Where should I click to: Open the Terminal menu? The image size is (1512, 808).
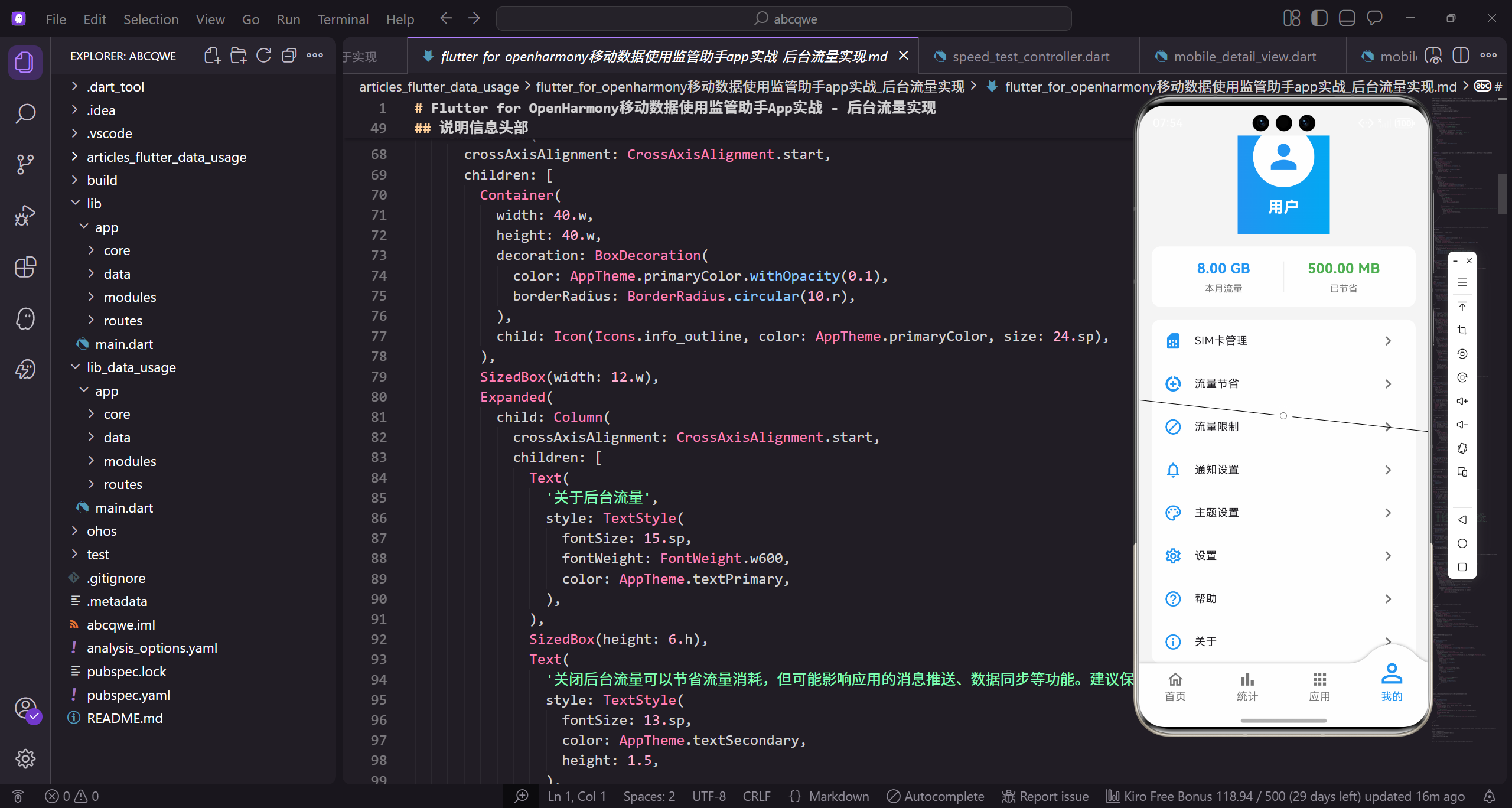click(x=343, y=19)
